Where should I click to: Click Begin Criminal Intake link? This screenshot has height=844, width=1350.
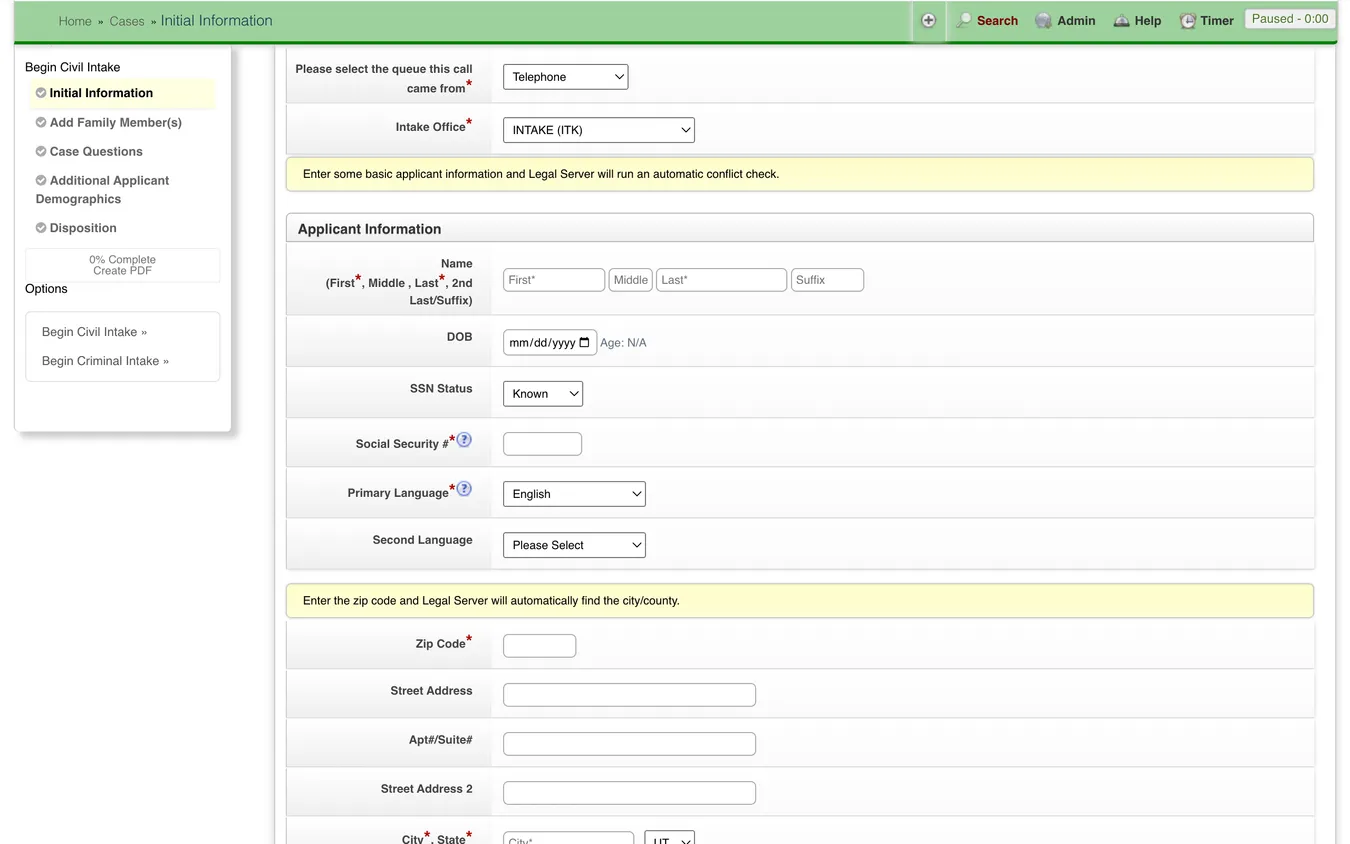click(x=105, y=361)
